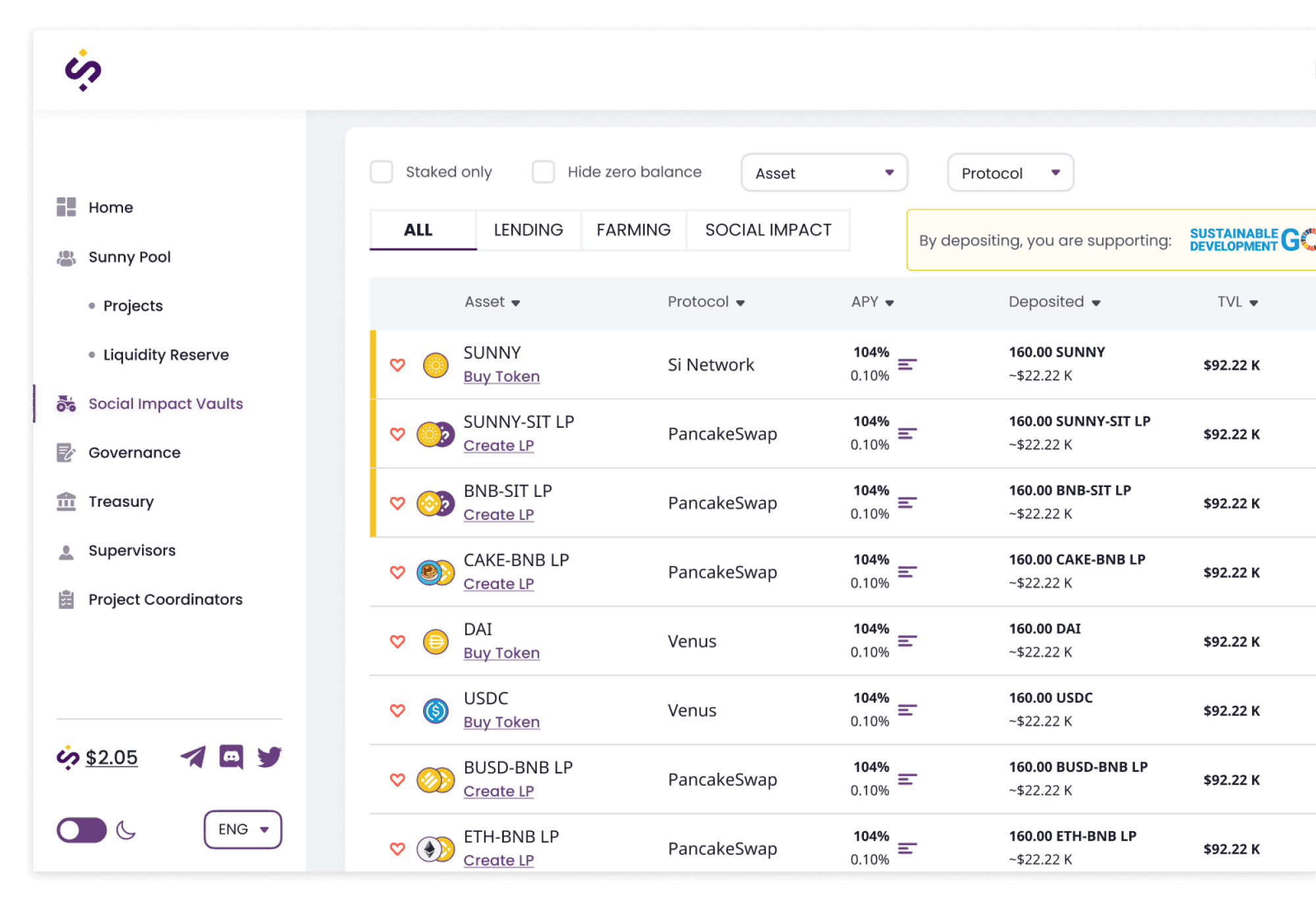
Task: Click the Sunny logo at top left
Action: [83, 70]
